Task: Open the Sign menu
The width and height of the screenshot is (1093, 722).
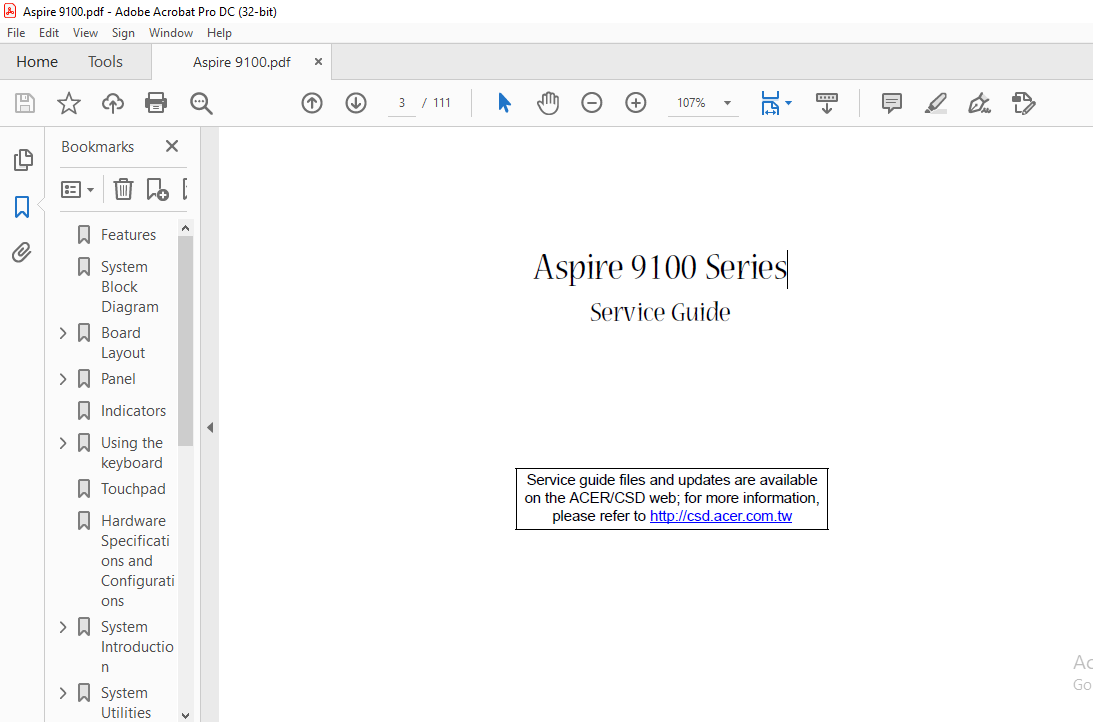Action: coord(123,33)
